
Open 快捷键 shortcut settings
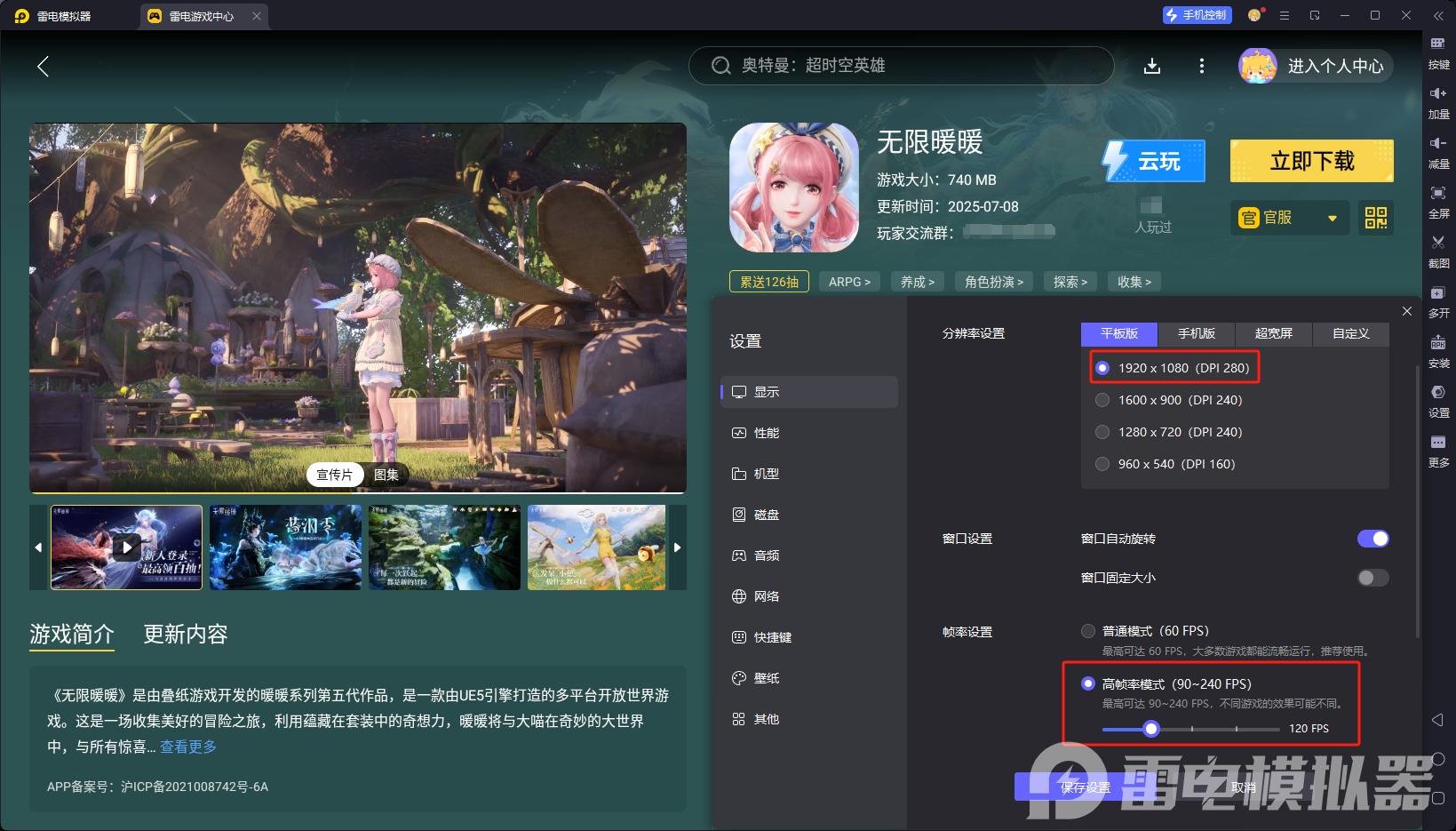(808, 637)
